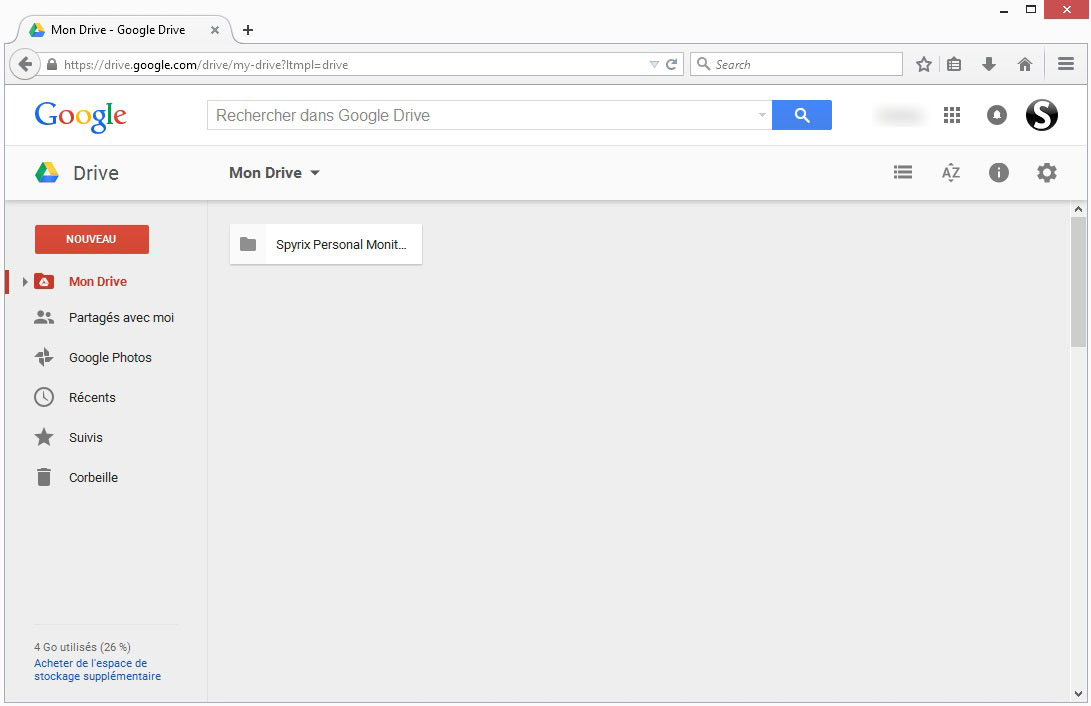The height and width of the screenshot is (706, 1091).
Task: Close the Mon Drive browser tab
Action: point(214,30)
